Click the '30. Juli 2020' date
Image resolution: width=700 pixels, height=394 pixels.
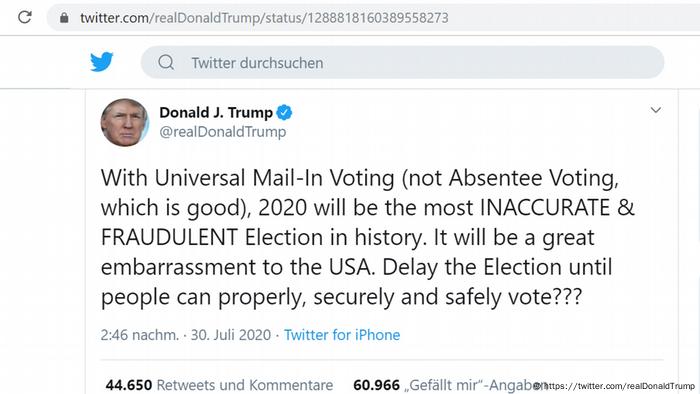(x=231, y=335)
